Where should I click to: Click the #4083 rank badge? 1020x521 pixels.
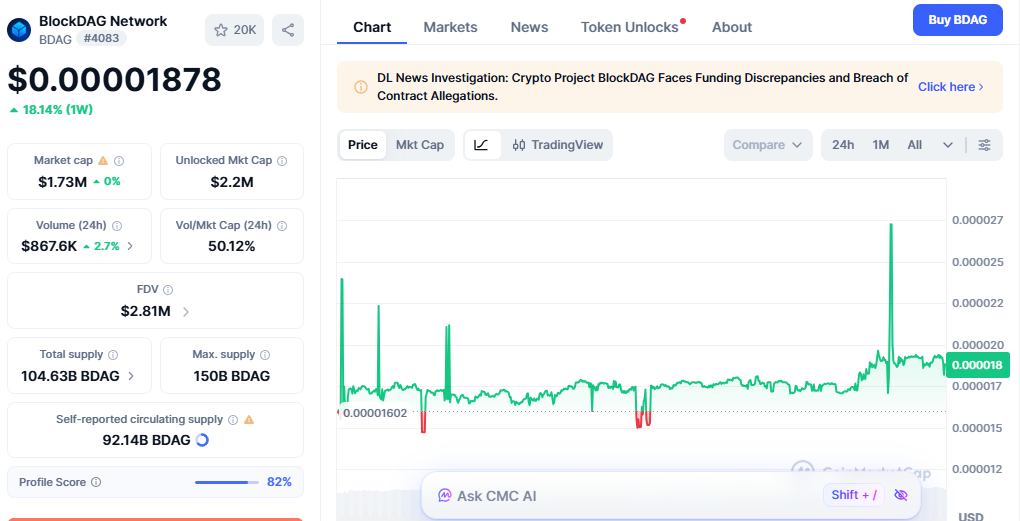tap(101, 38)
